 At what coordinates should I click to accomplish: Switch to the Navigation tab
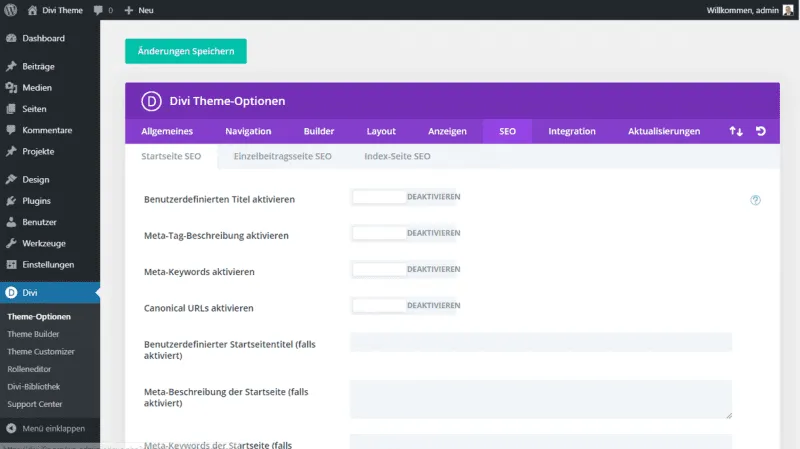[248, 131]
